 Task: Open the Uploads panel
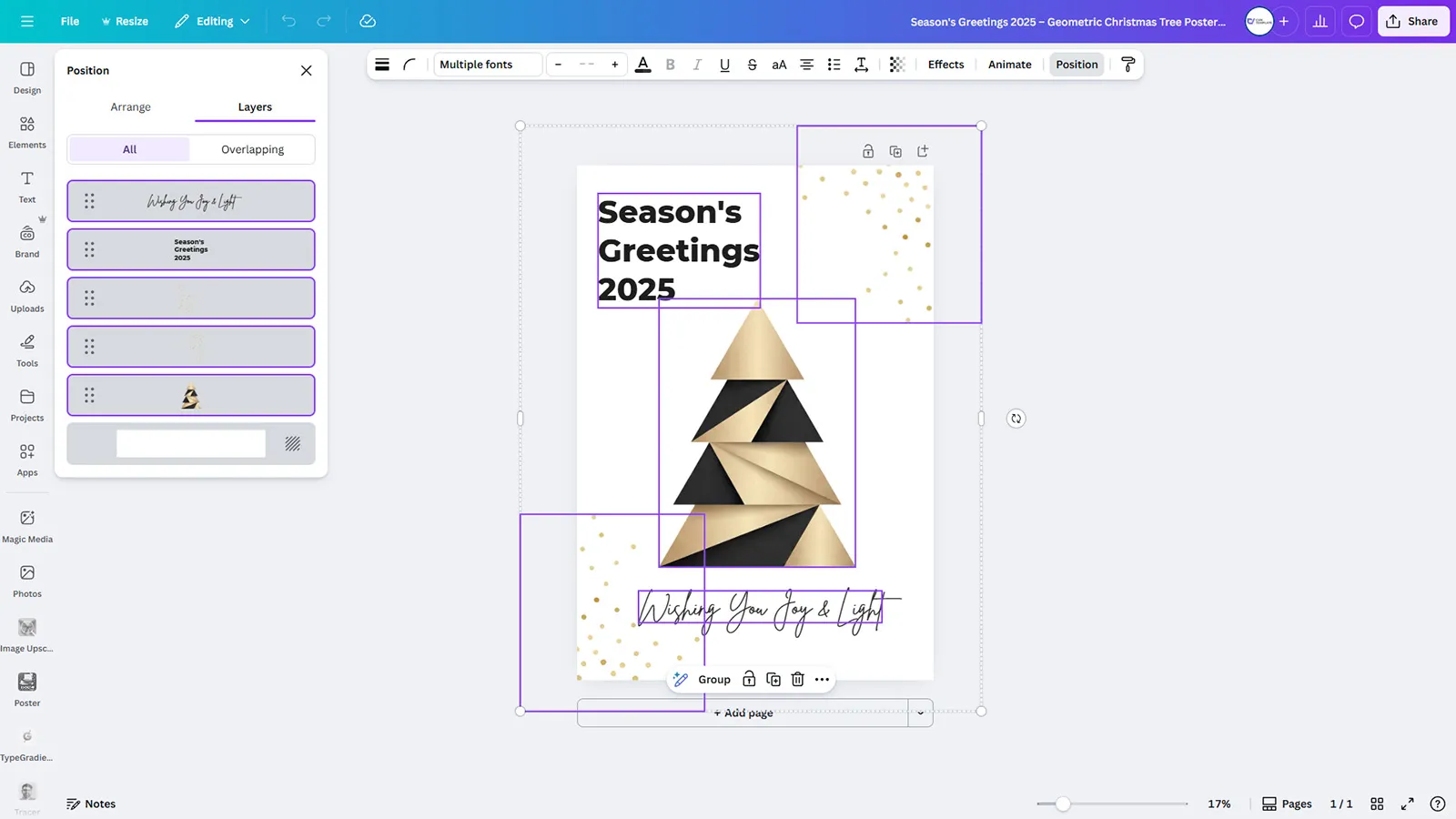tap(26, 295)
